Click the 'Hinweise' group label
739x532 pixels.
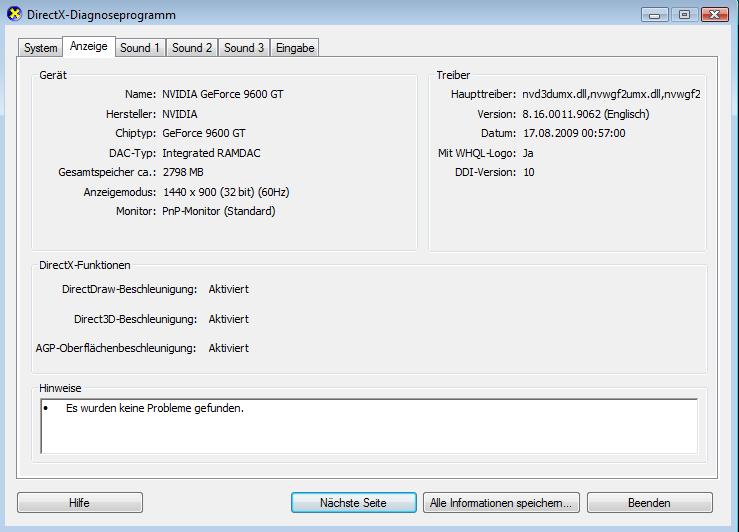point(60,388)
